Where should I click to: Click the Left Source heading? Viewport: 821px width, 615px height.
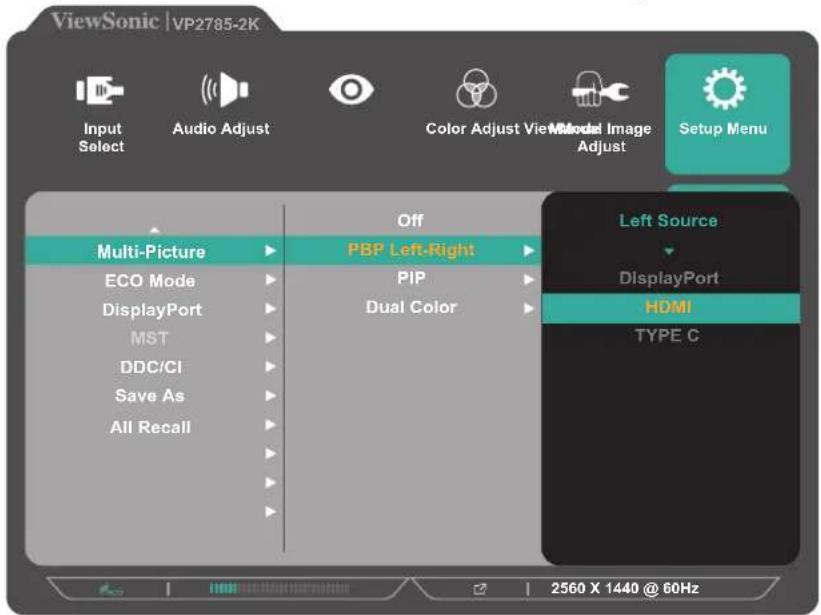coord(668,220)
